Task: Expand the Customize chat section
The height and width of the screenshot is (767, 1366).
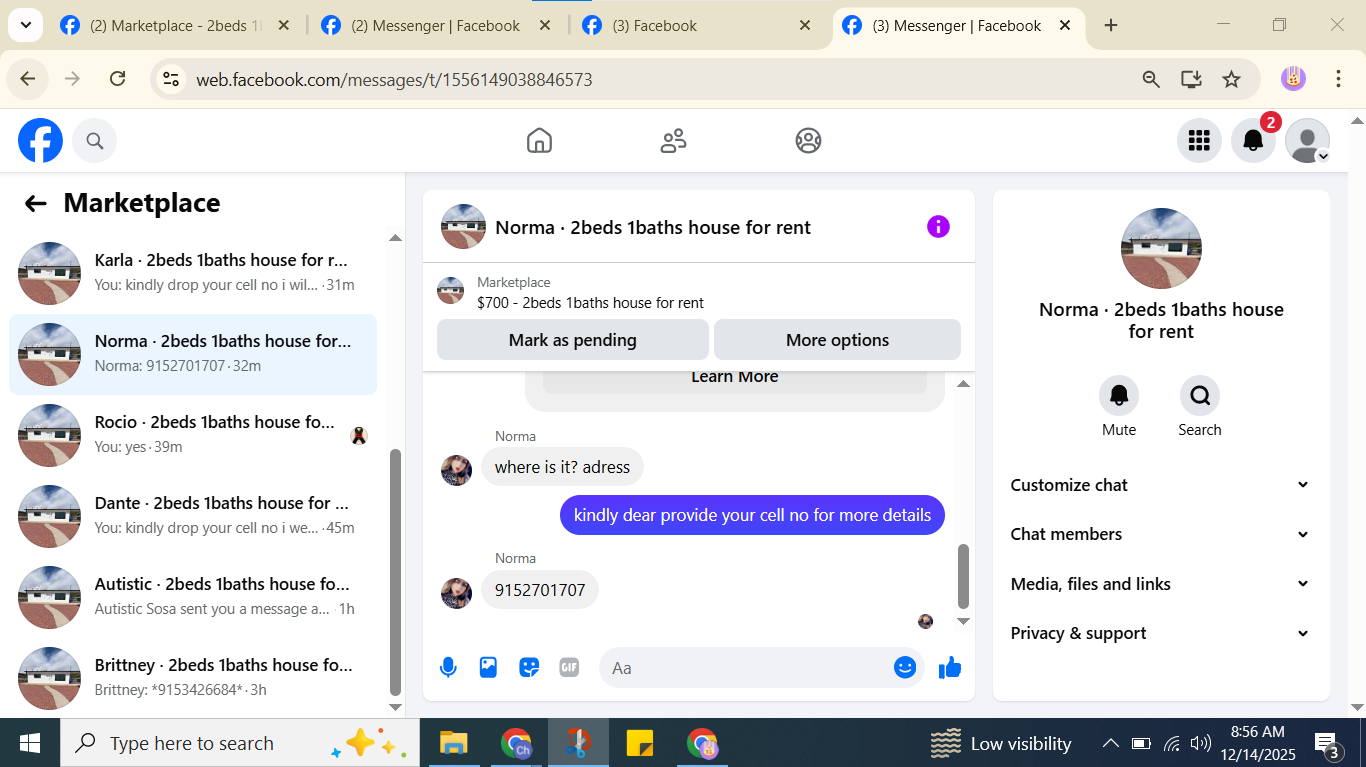Action: click(1160, 485)
